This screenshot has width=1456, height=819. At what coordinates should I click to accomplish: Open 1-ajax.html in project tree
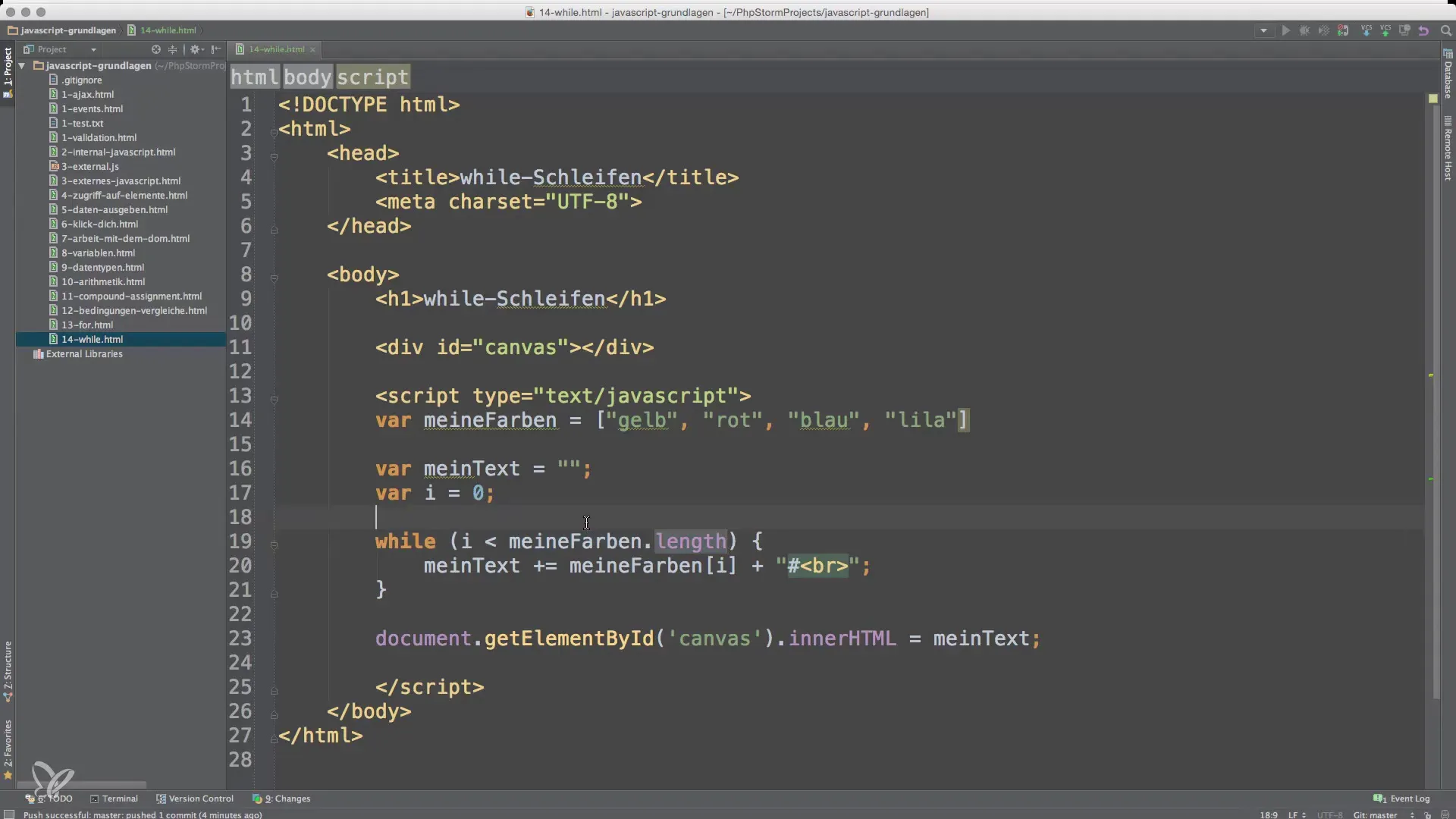87,95
